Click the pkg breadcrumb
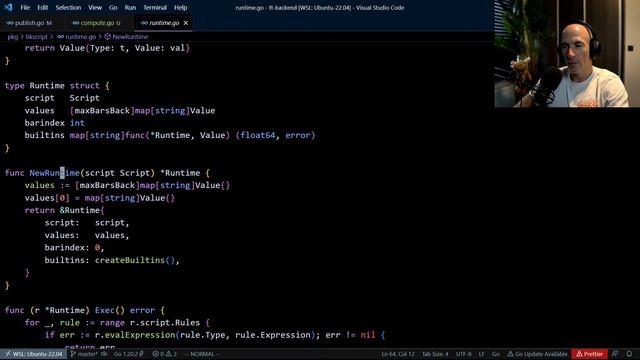 point(13,37)
